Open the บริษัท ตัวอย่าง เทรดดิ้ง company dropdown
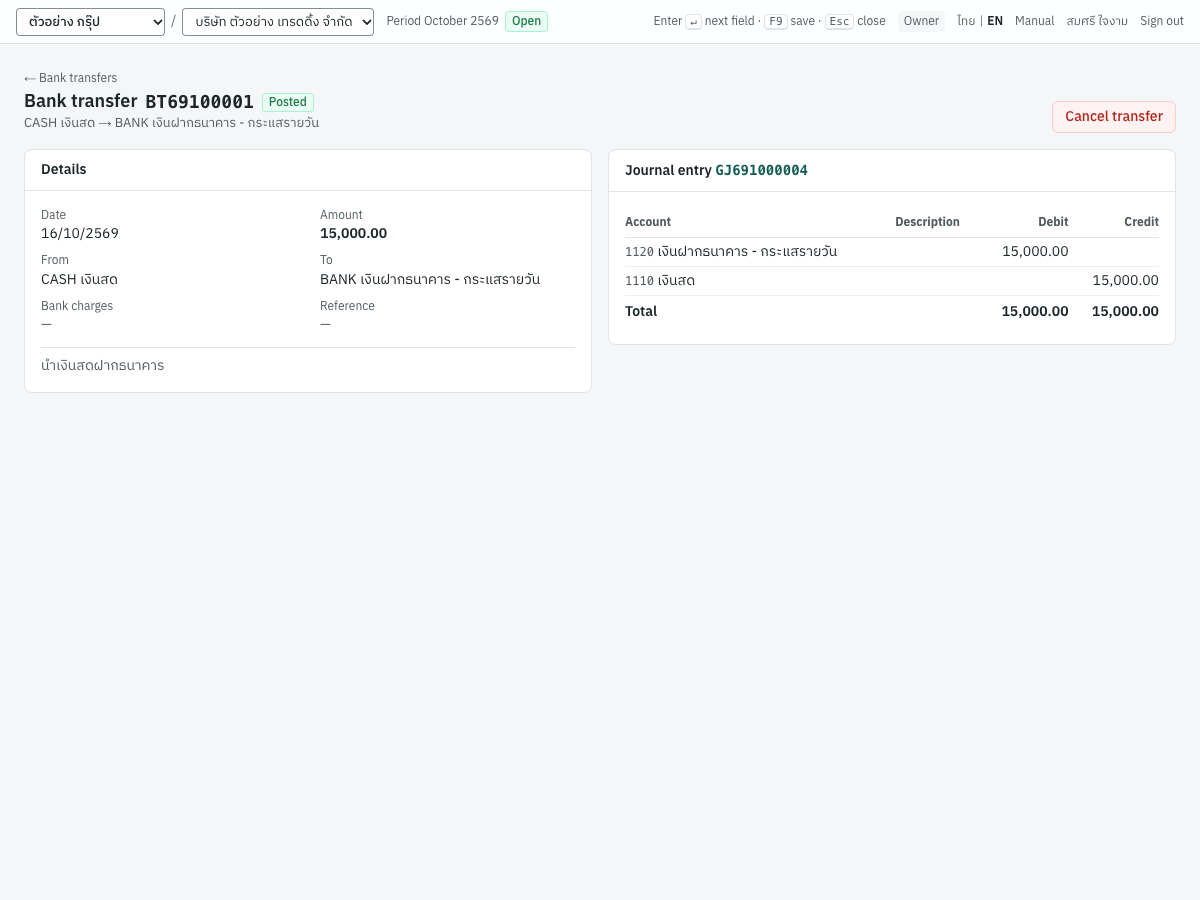This screenshot has height=900, width=1200. [x=278, y=22]
